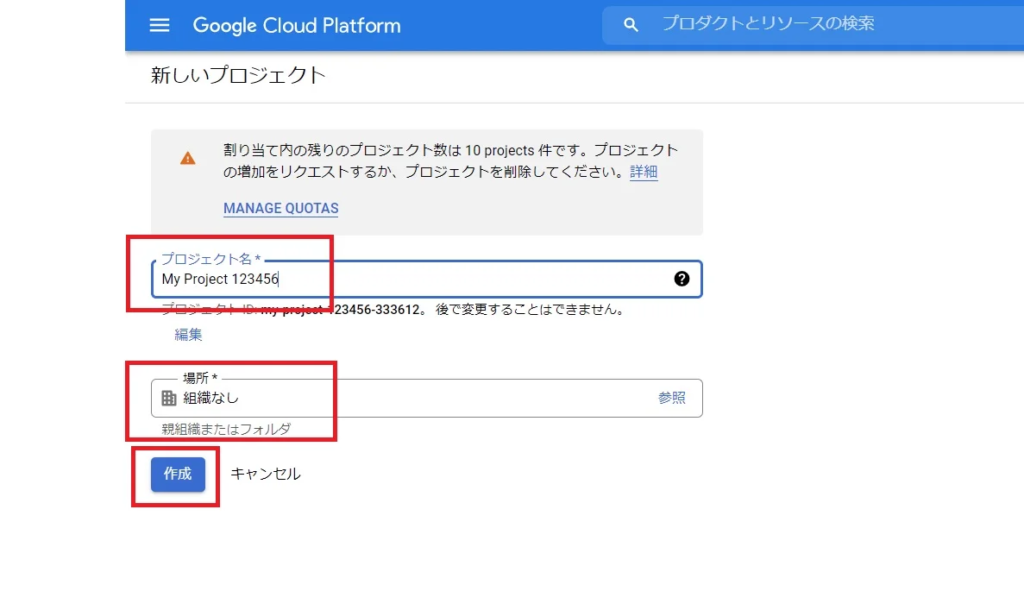Click the building icon in 場所 field
1024x610 pixels.
pos(169,398)
